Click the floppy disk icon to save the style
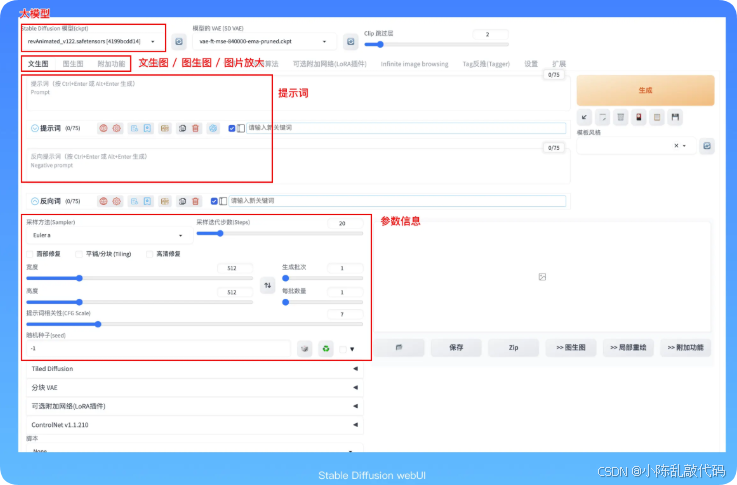737x485 pixels. pos(675,117)
